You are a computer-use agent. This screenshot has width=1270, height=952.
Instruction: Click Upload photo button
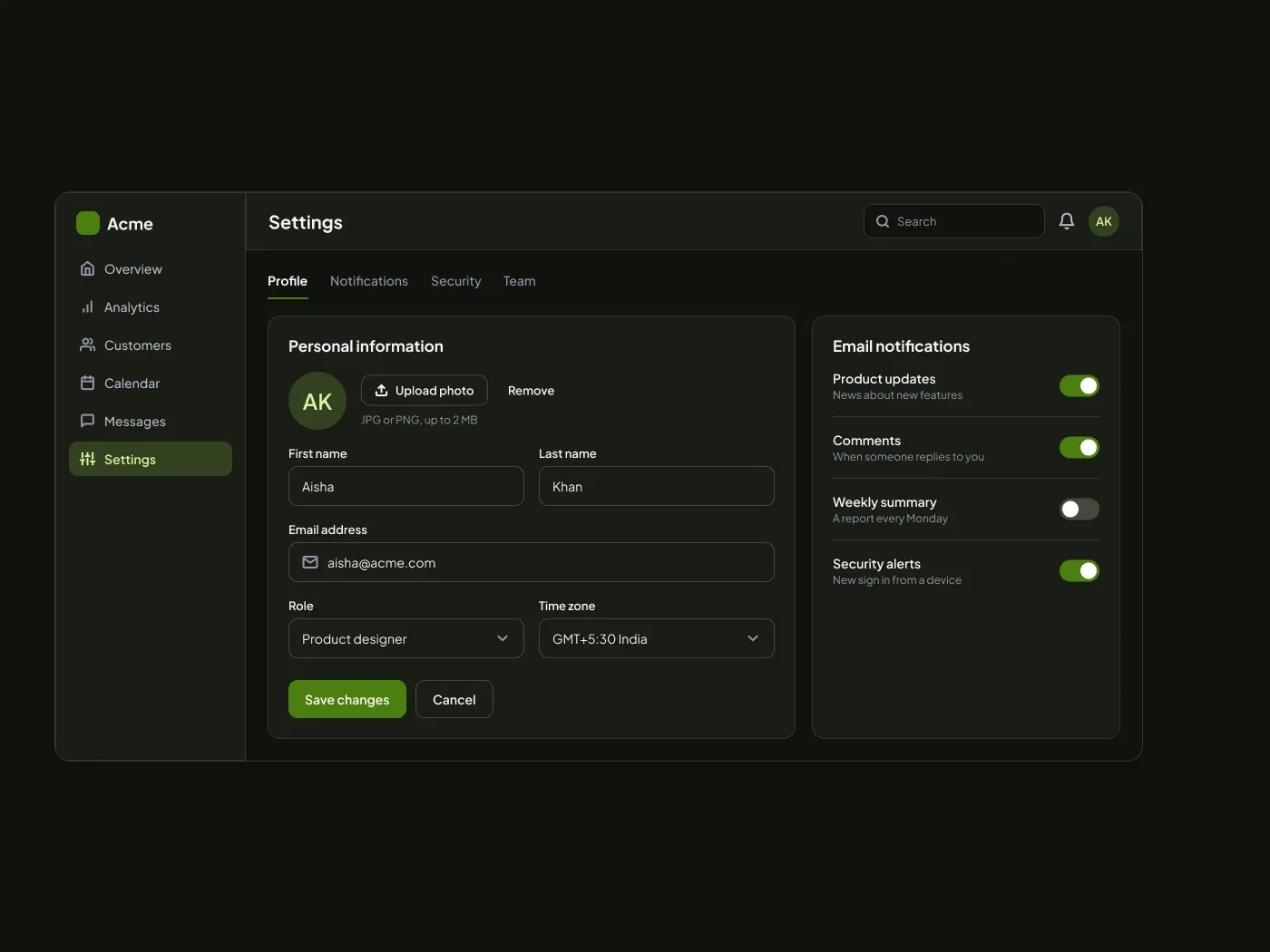click(425, 390)
